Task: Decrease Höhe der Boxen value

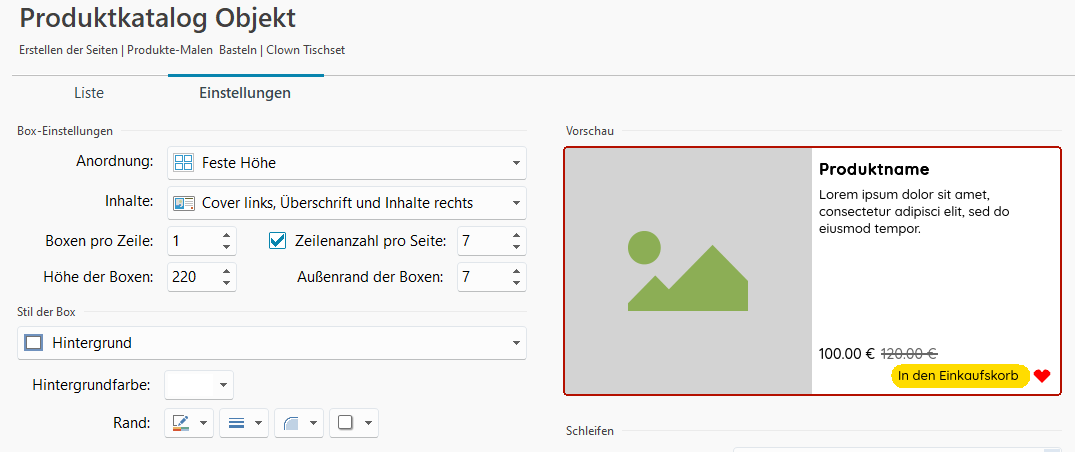Action: 227,282
